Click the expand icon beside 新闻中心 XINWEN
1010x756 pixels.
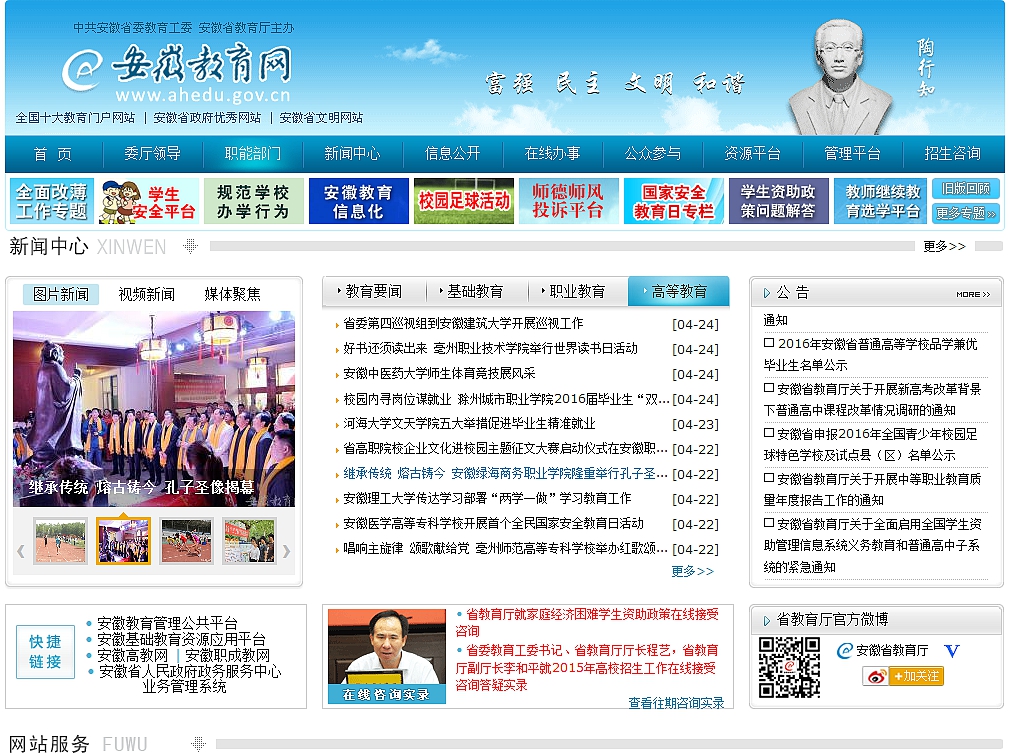pyautogui.click(x=191, y=246)
